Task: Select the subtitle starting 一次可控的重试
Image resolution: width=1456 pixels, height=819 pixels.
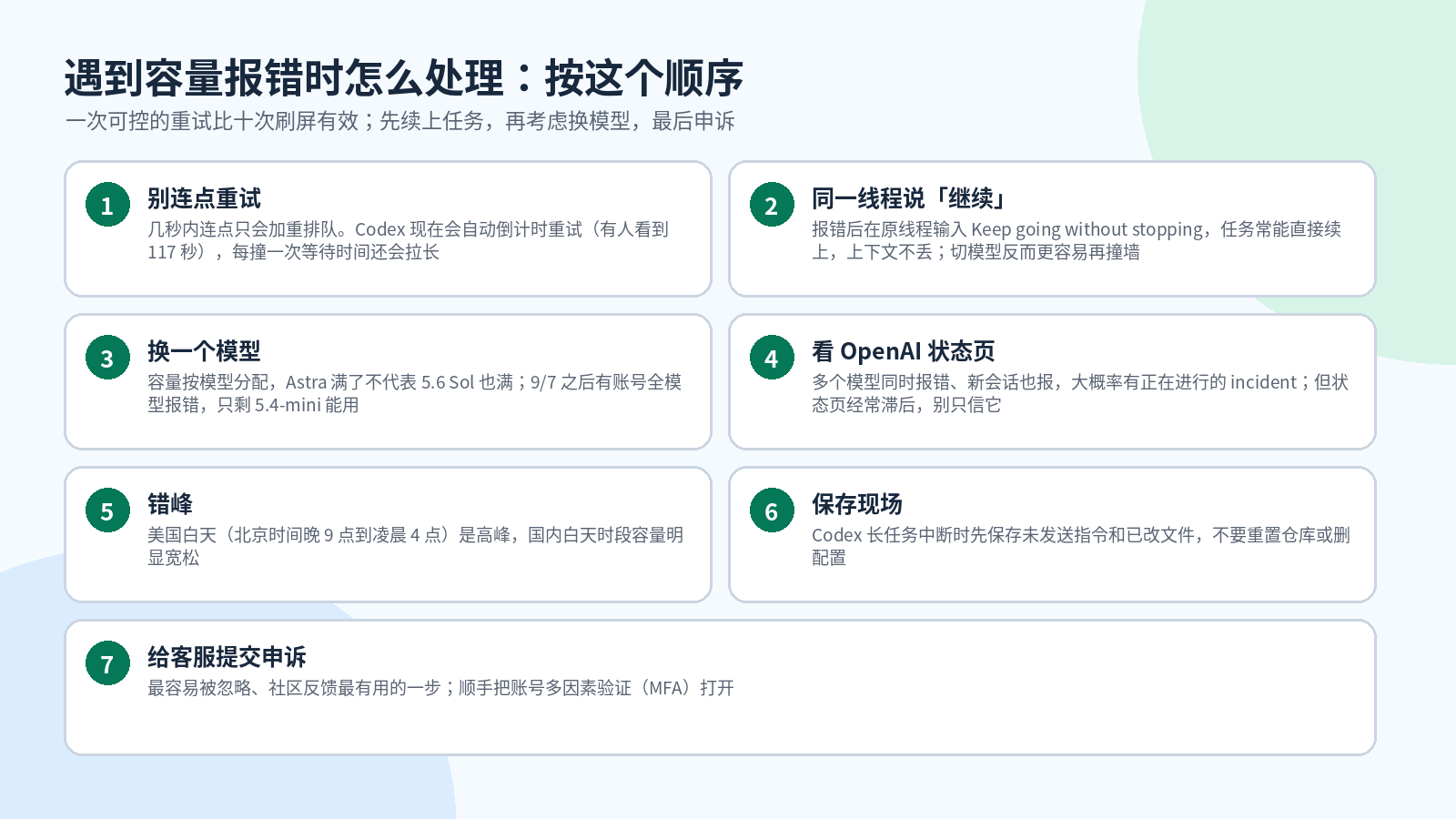Action: (399, 121)
